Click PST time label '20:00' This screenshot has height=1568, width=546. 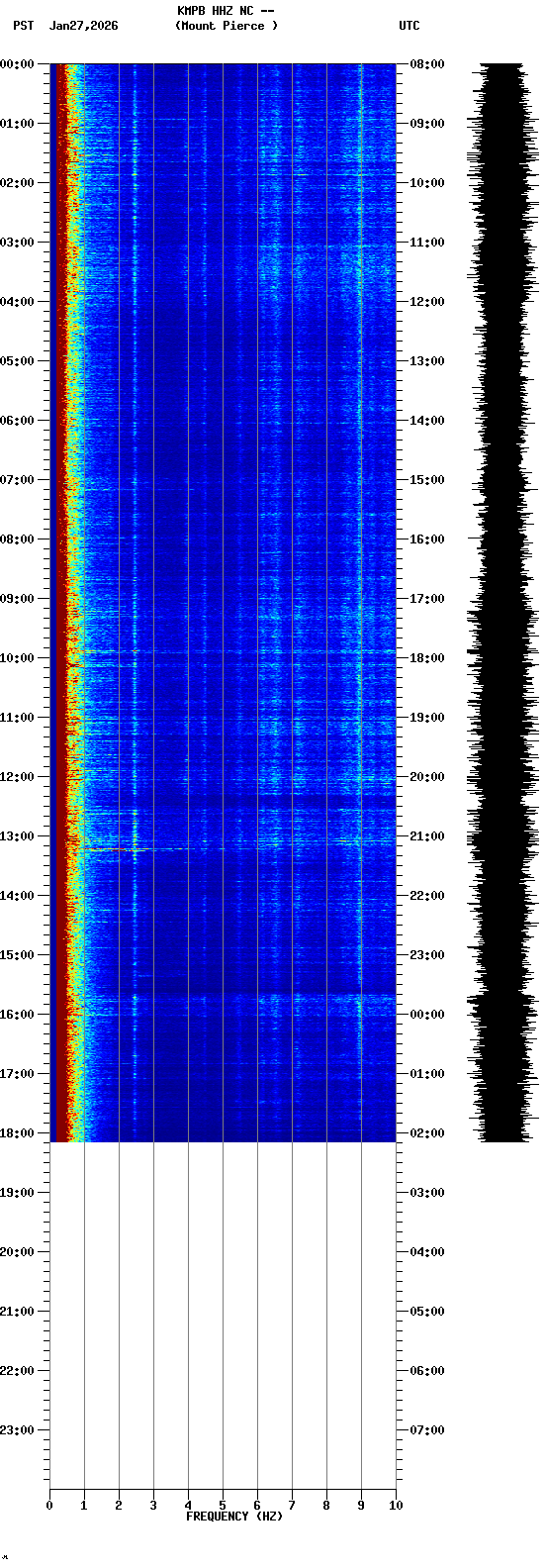point(17,1252)
